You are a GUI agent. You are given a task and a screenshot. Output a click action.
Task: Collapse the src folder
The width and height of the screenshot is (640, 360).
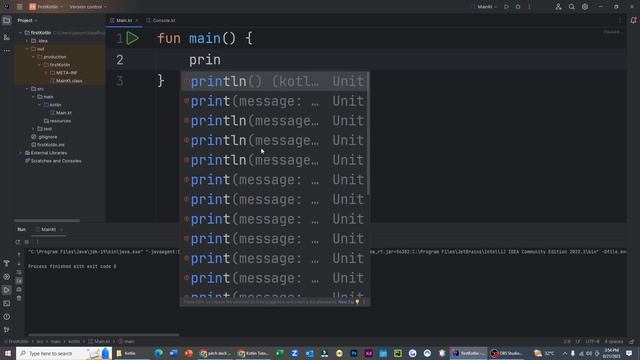27,89
